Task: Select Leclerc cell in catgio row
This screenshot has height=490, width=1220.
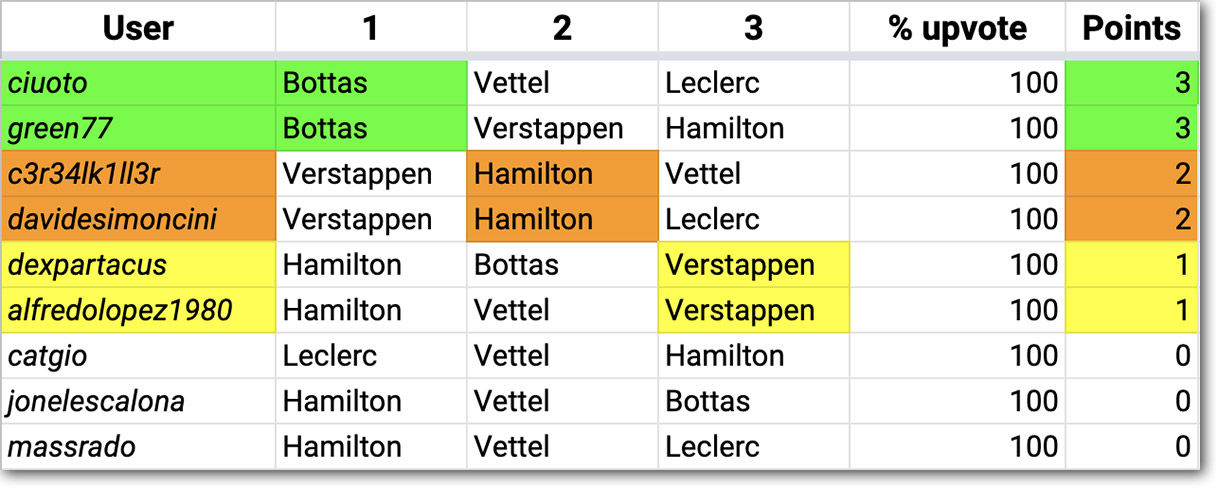Action: click(371, 355)
